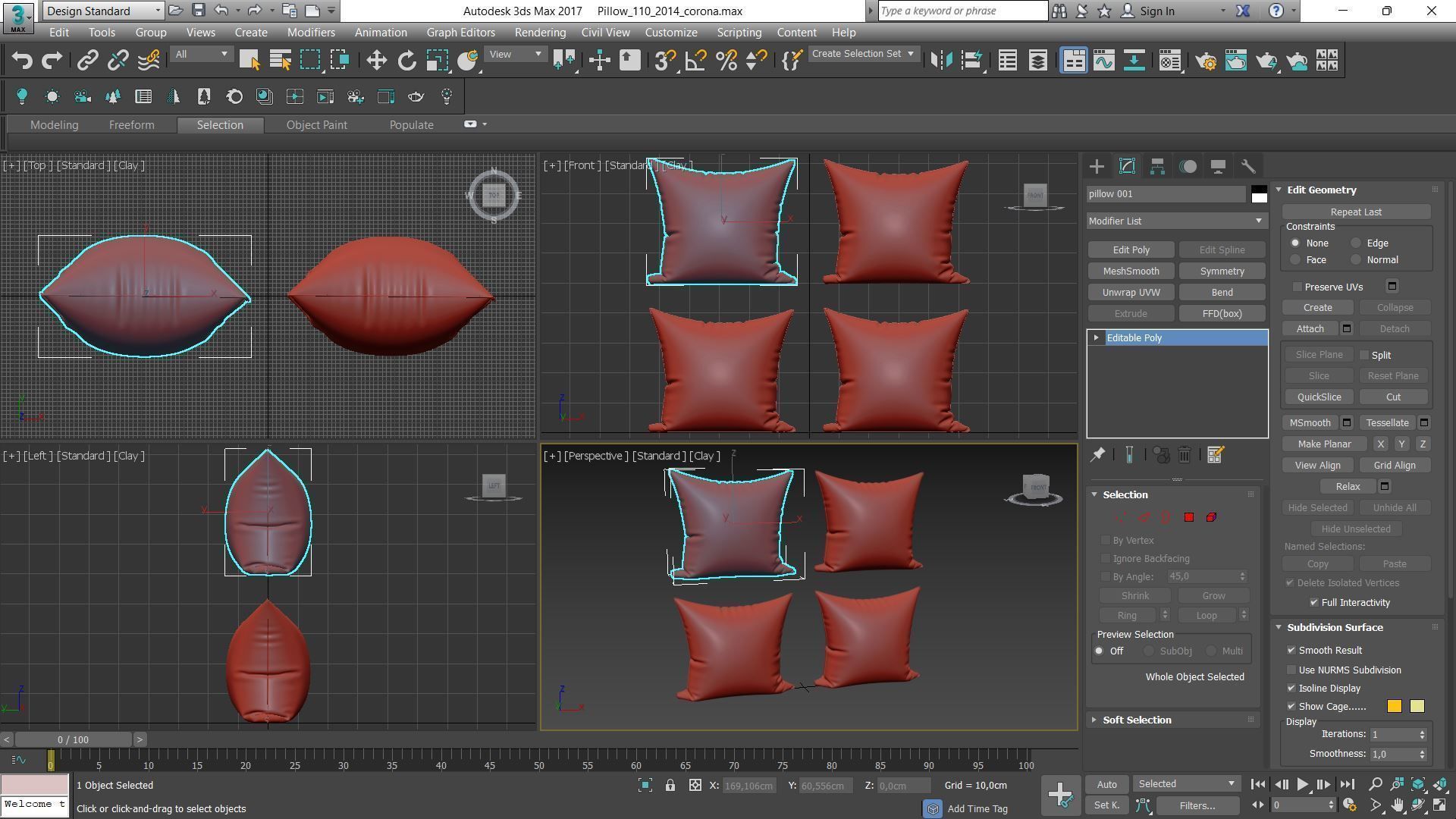Image resolution: width=1456 pixels, height=819 pixels.
Task: Open the Scripting menu
Action: click(739, 33)
